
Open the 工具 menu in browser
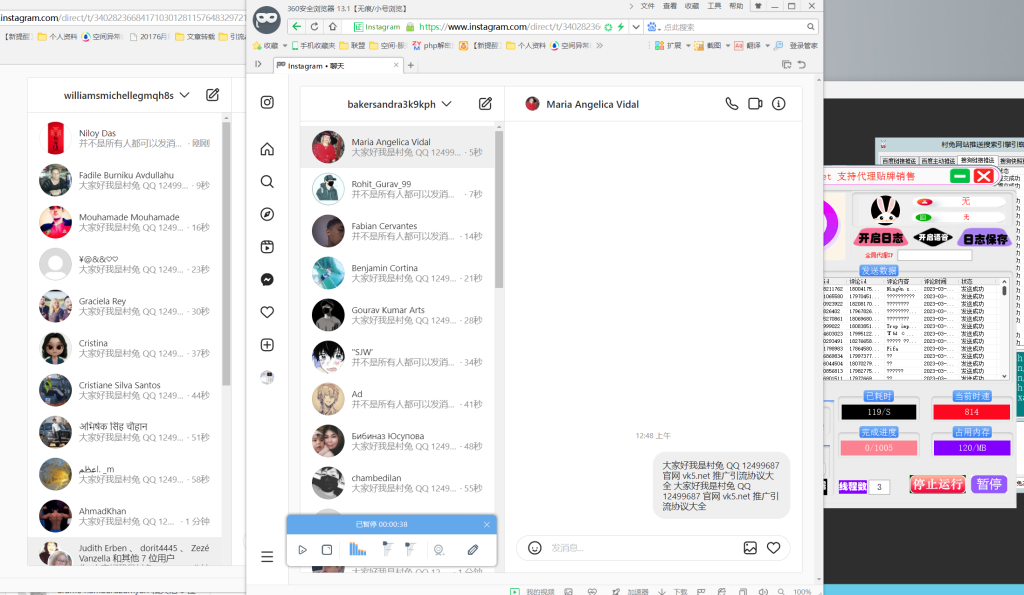(714, 6)
